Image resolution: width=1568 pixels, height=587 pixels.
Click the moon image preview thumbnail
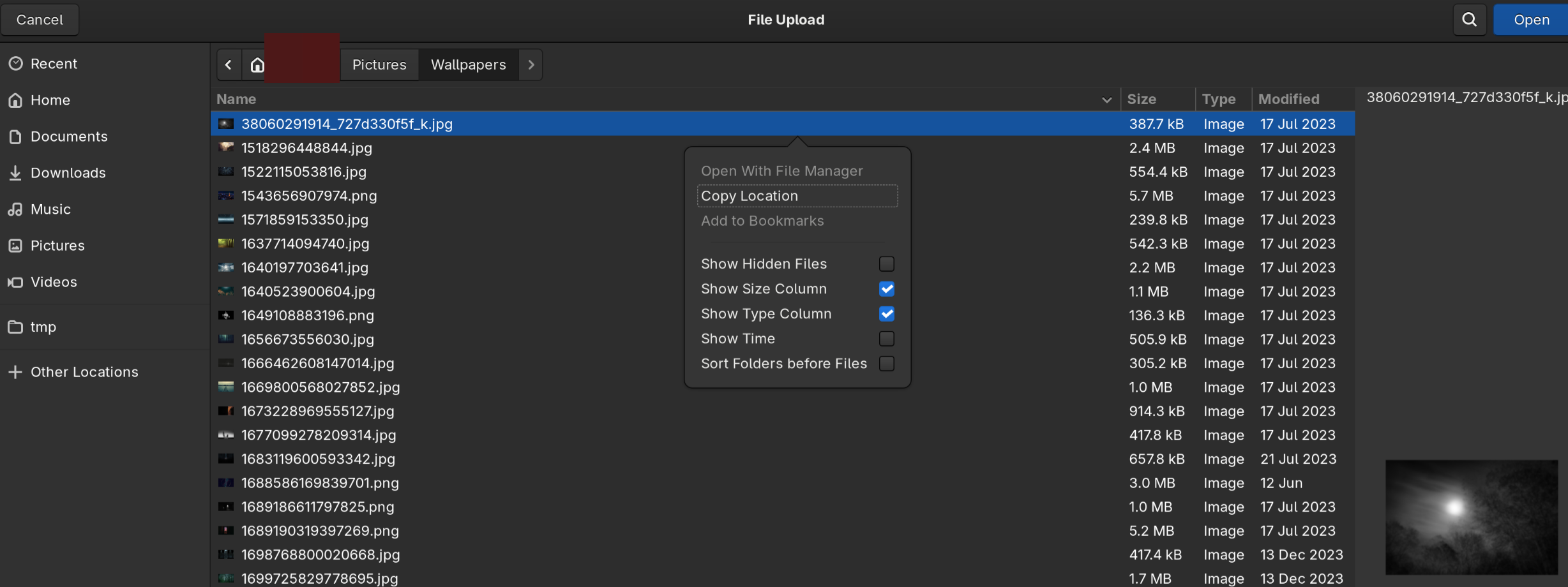pos(1471,517)
